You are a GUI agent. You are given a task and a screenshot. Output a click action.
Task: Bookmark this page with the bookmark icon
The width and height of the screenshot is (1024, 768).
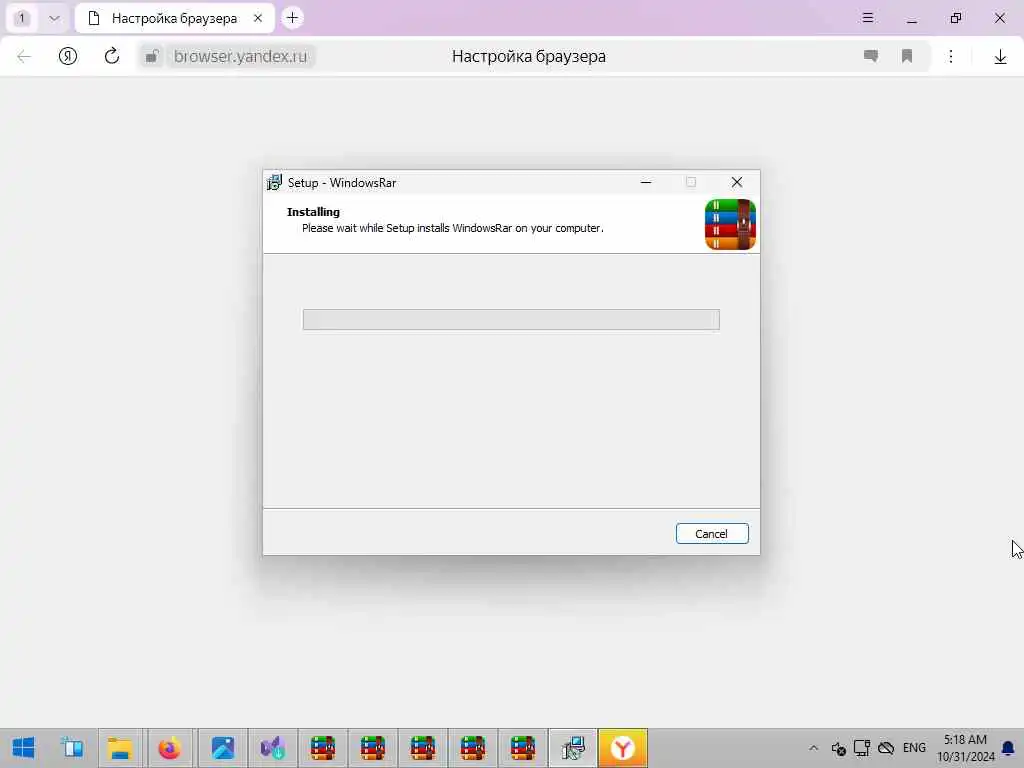(907, 56)
